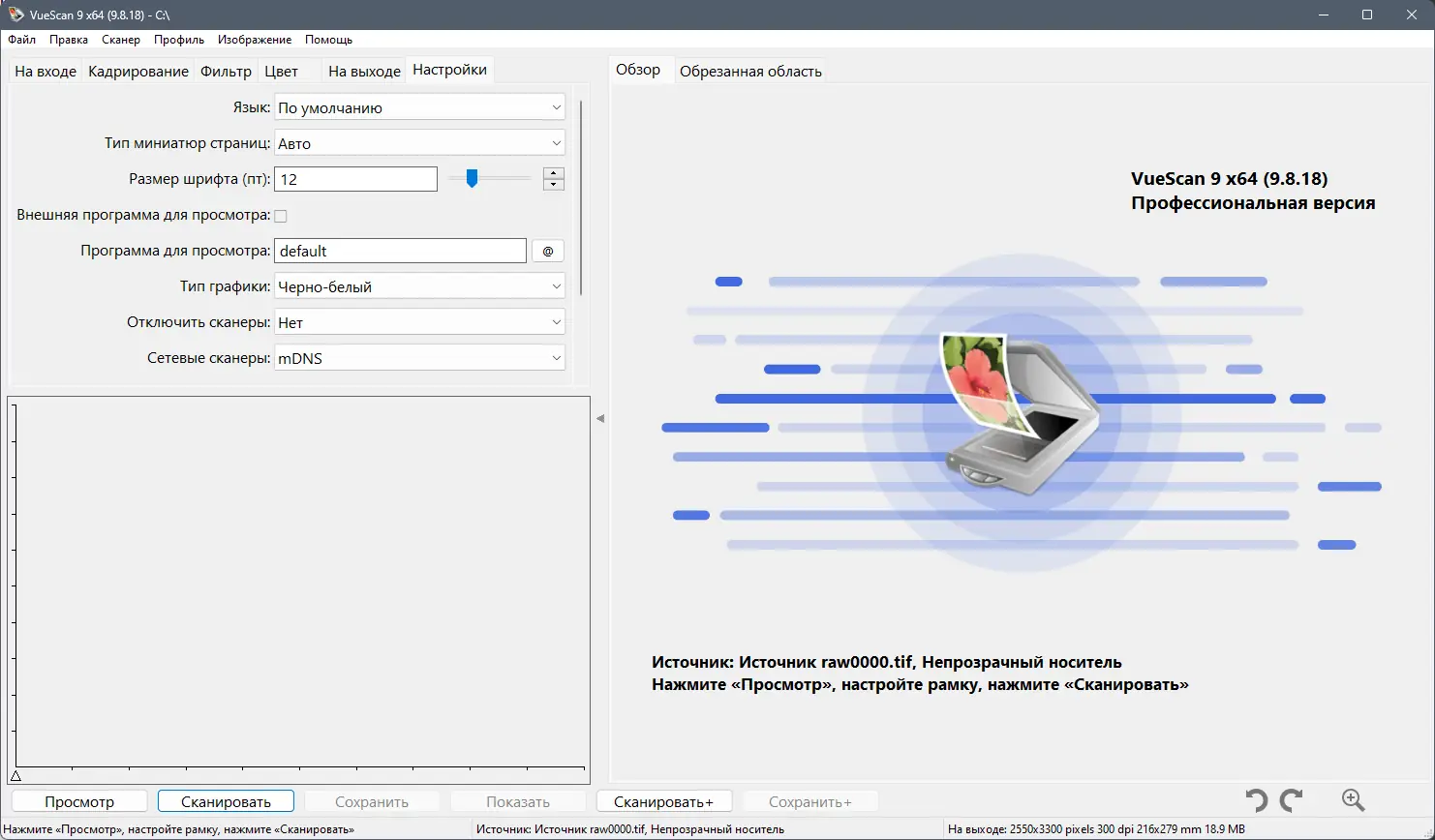Click the Просмотр button

click(x=78, y=800)
